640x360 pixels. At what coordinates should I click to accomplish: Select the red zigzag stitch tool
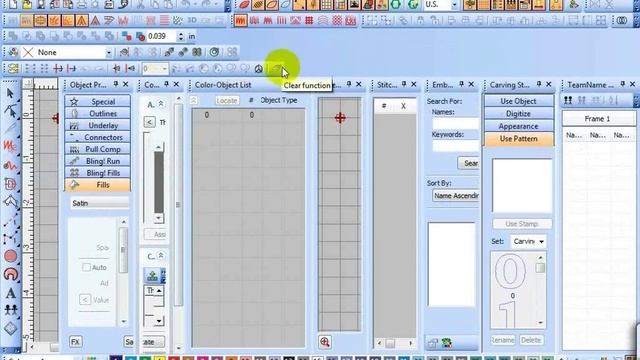[10, 146]
